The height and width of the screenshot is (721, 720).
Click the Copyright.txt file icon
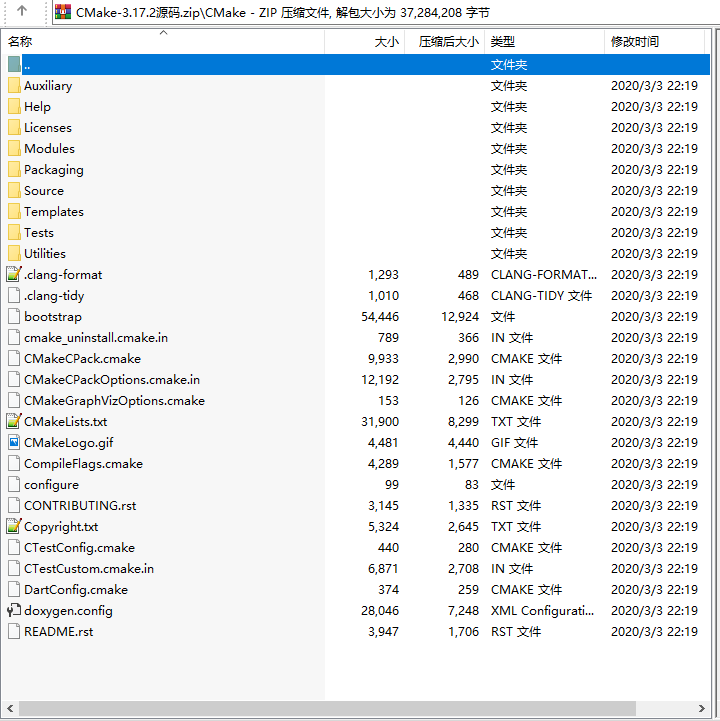[14, 526]
